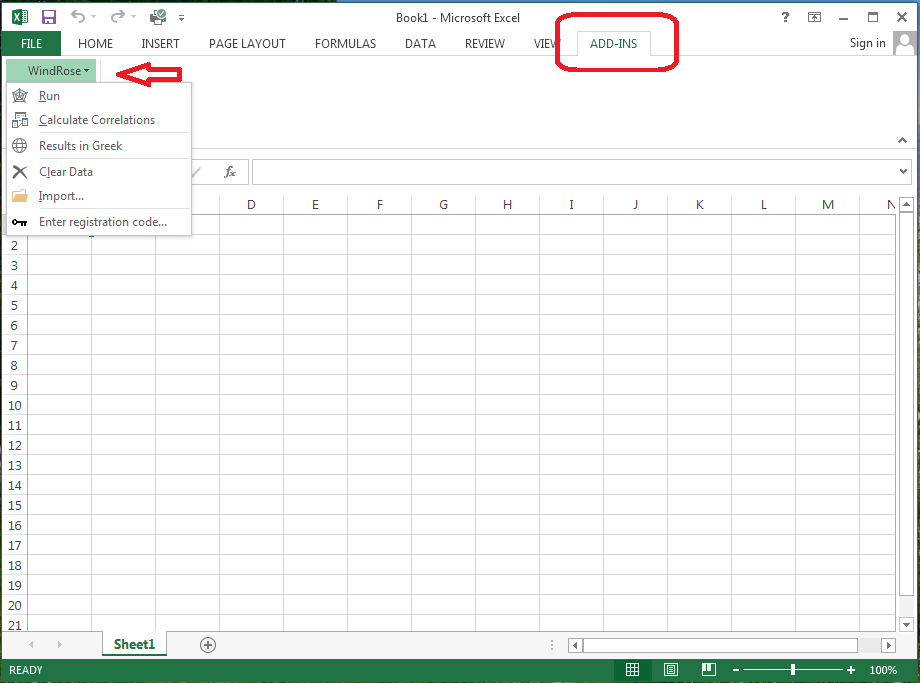Click the key icon for registration code entry
Screen dimensions: 920x683
pyautogui.click(x=20, y=221)
